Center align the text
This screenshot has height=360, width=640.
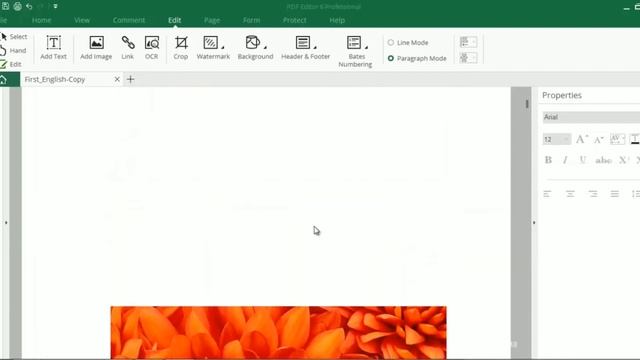pyautogui.click(x=570, y=194)
